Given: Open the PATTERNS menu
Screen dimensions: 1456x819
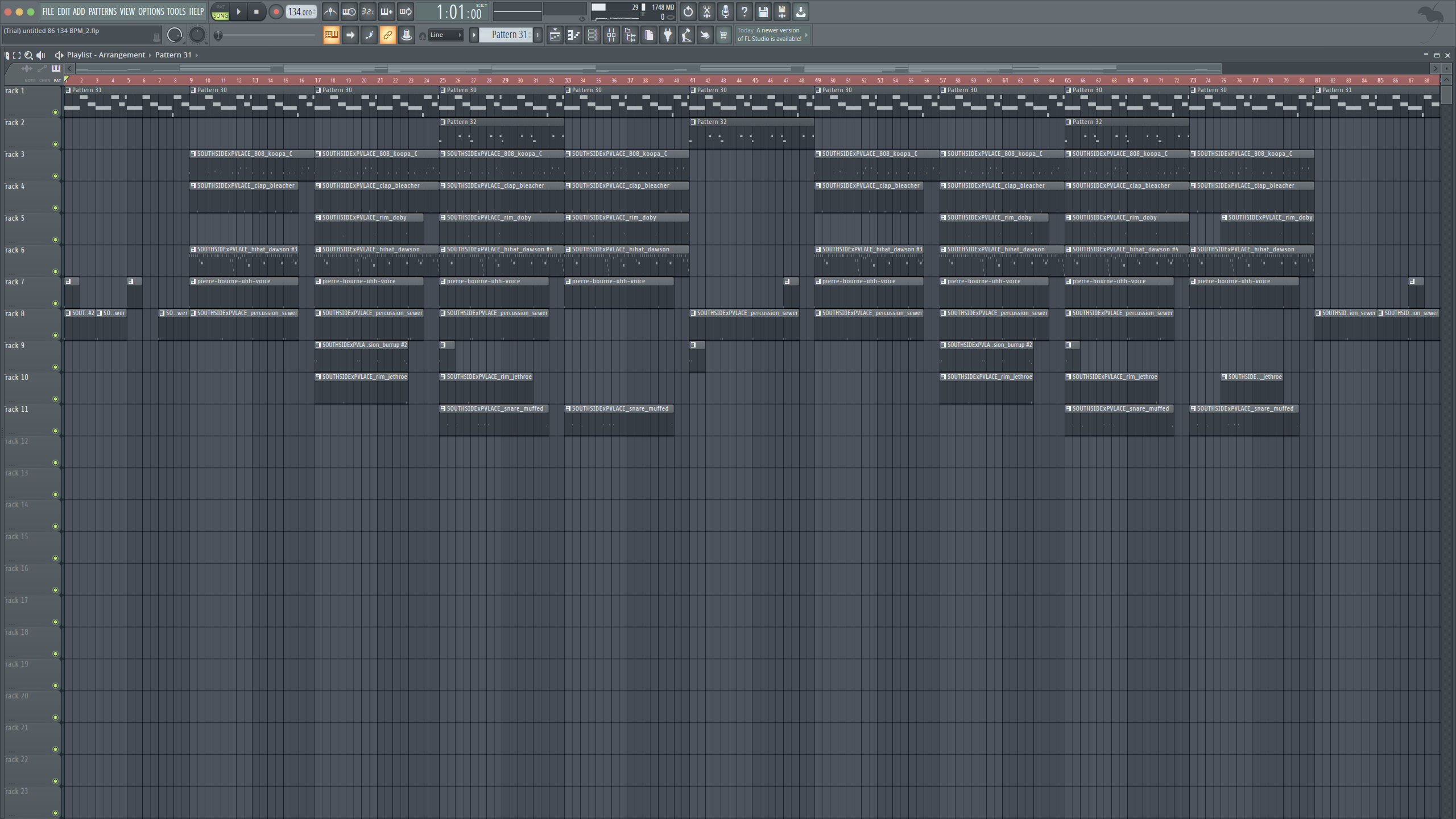Looking at the screenshot, I should [102, 11].
